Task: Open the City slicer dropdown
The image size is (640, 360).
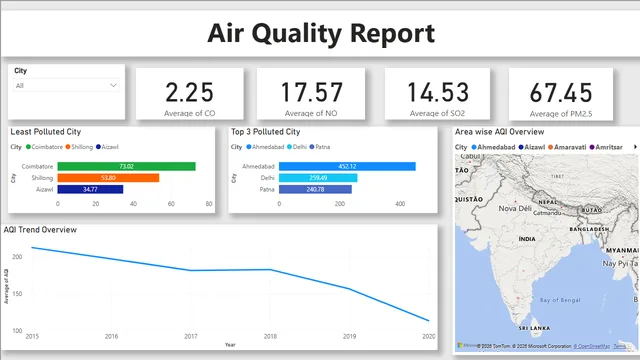Action: click(x=66, y=85)
